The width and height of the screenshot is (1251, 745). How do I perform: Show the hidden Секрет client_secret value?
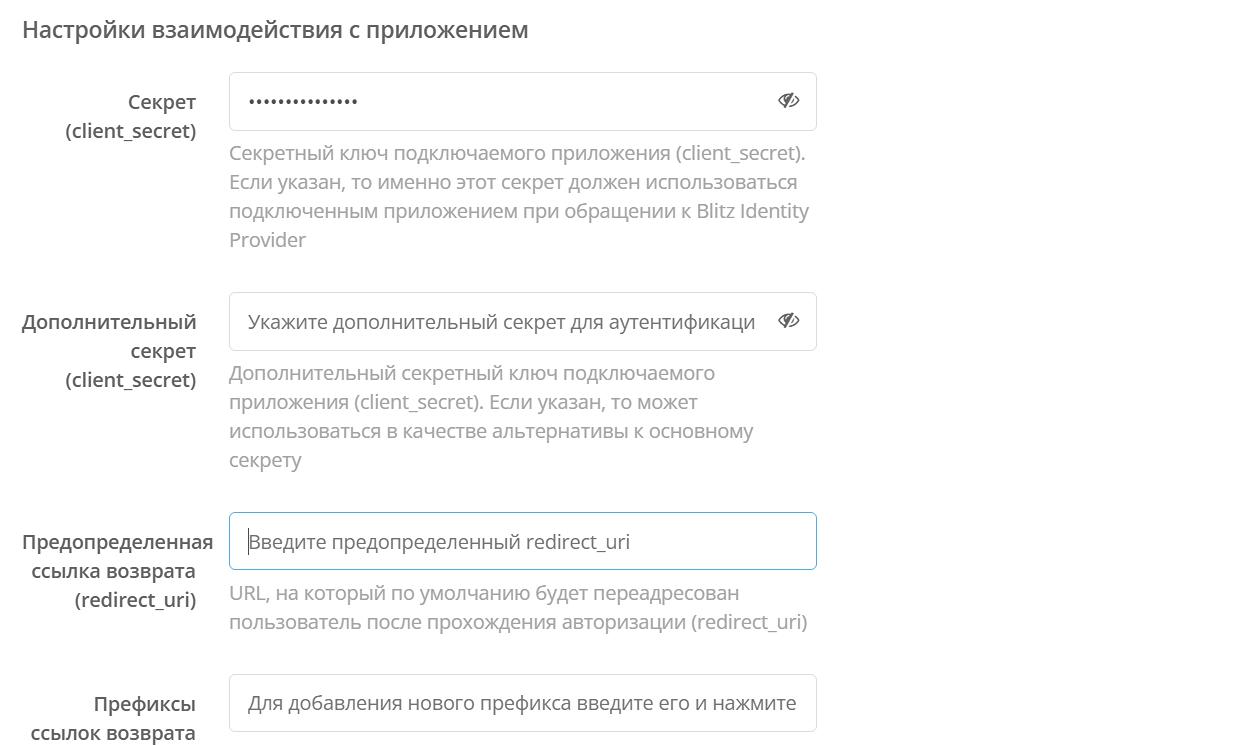(x=788, y=101)
